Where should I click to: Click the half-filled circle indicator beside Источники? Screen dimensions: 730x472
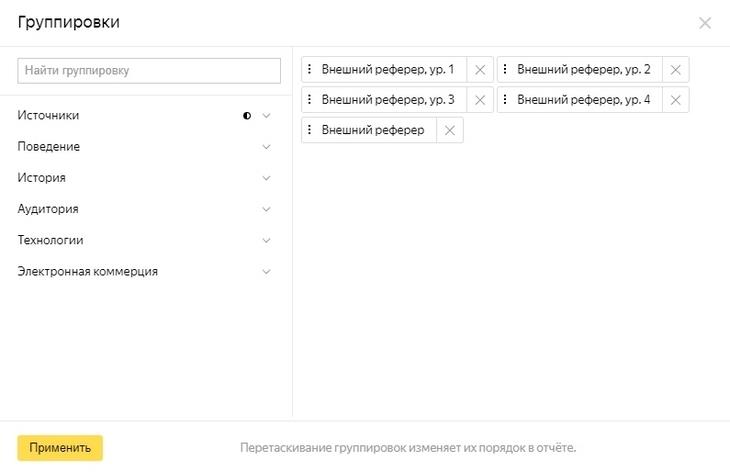[247, 116]
